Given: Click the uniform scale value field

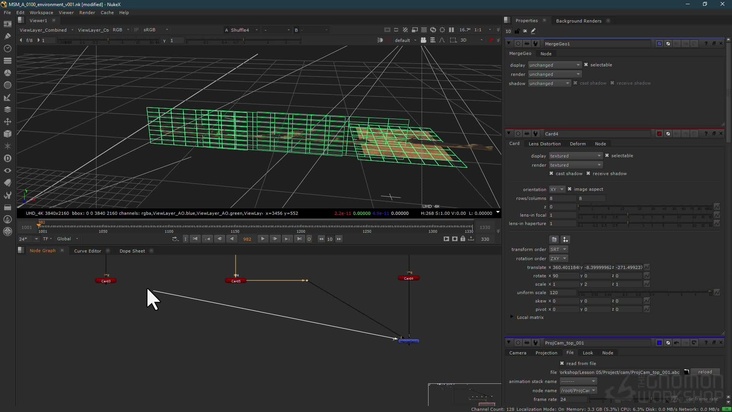Looking at the screenshot, I should point(562,293).
